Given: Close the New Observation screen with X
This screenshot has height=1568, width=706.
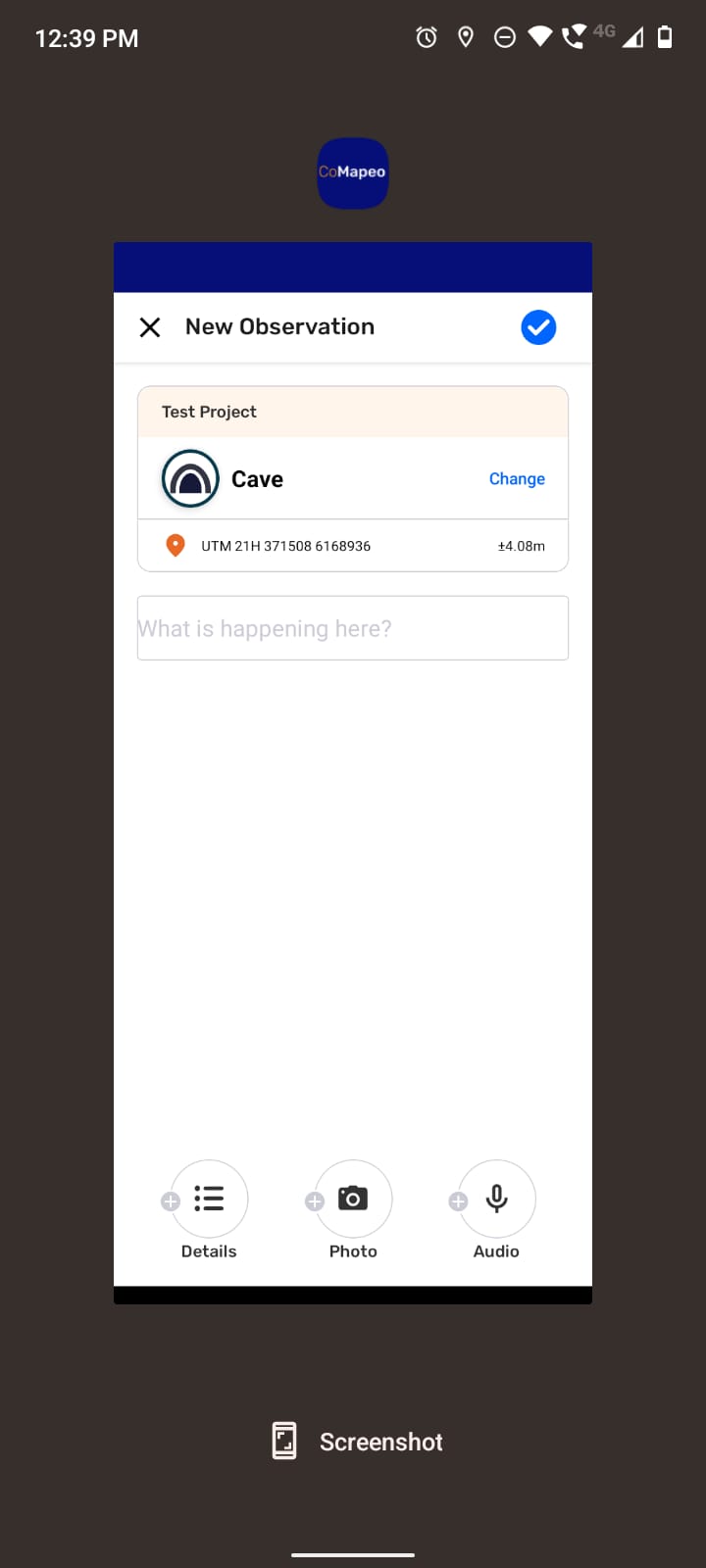Looking at the screenshot, I should coord(150,327).
